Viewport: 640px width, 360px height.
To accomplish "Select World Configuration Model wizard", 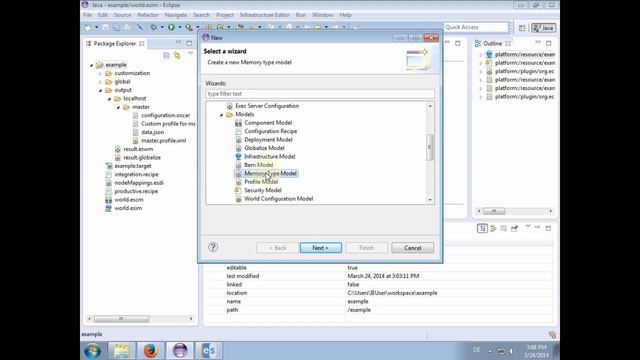I will [279, 199].
